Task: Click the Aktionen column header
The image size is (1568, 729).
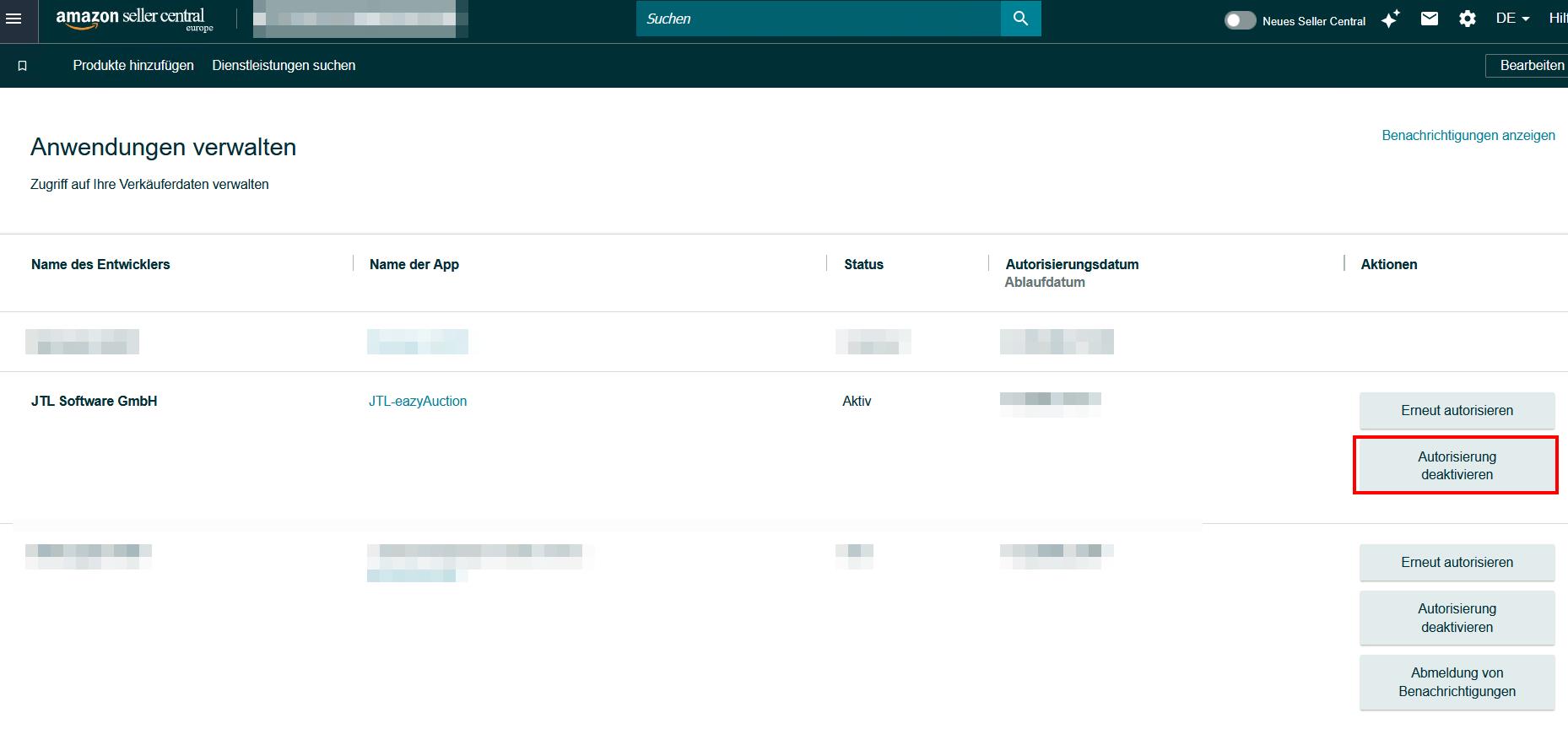Action: point(1389,264)
